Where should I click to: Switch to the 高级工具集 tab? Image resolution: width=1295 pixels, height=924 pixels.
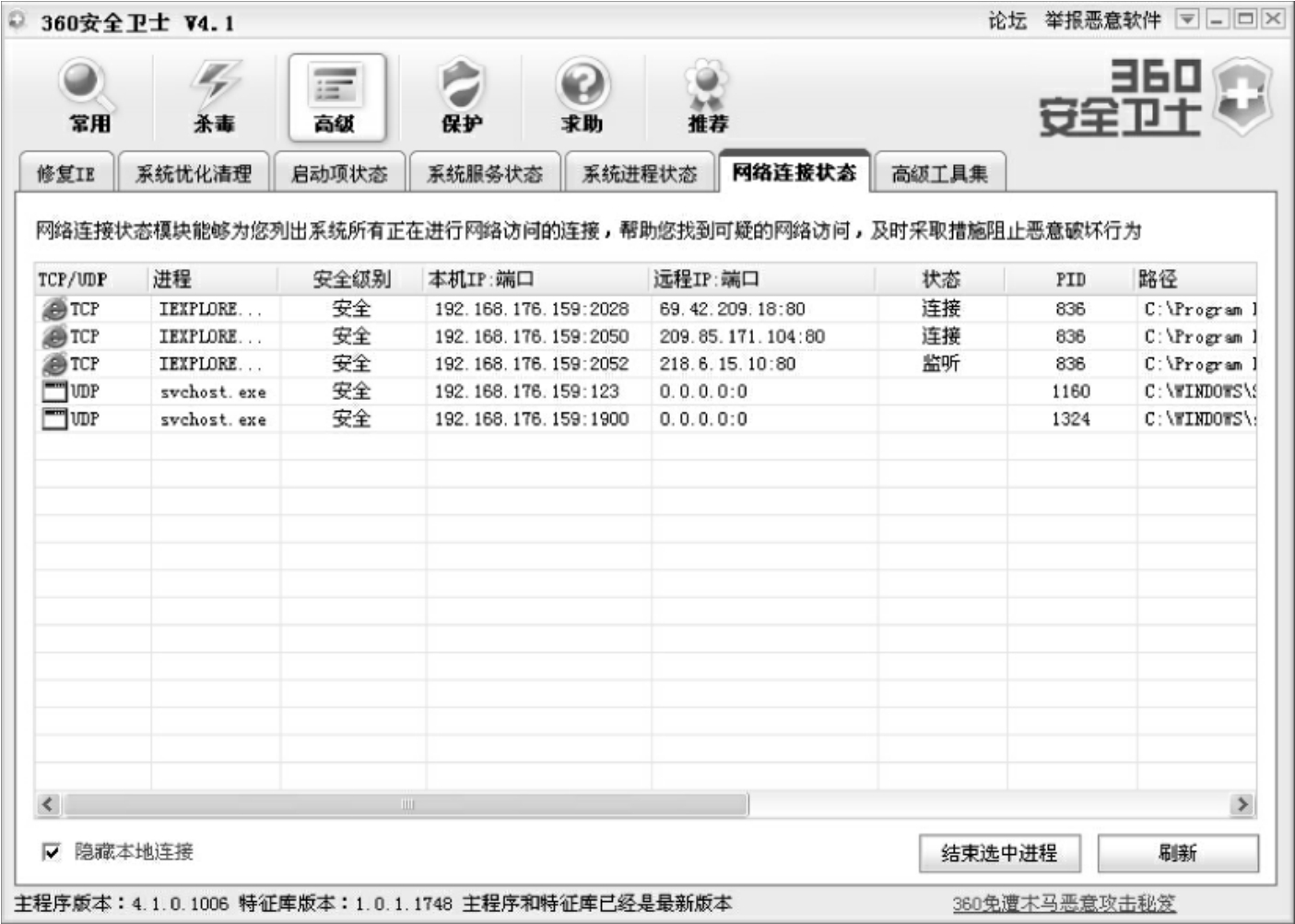[x=939, y=173]
